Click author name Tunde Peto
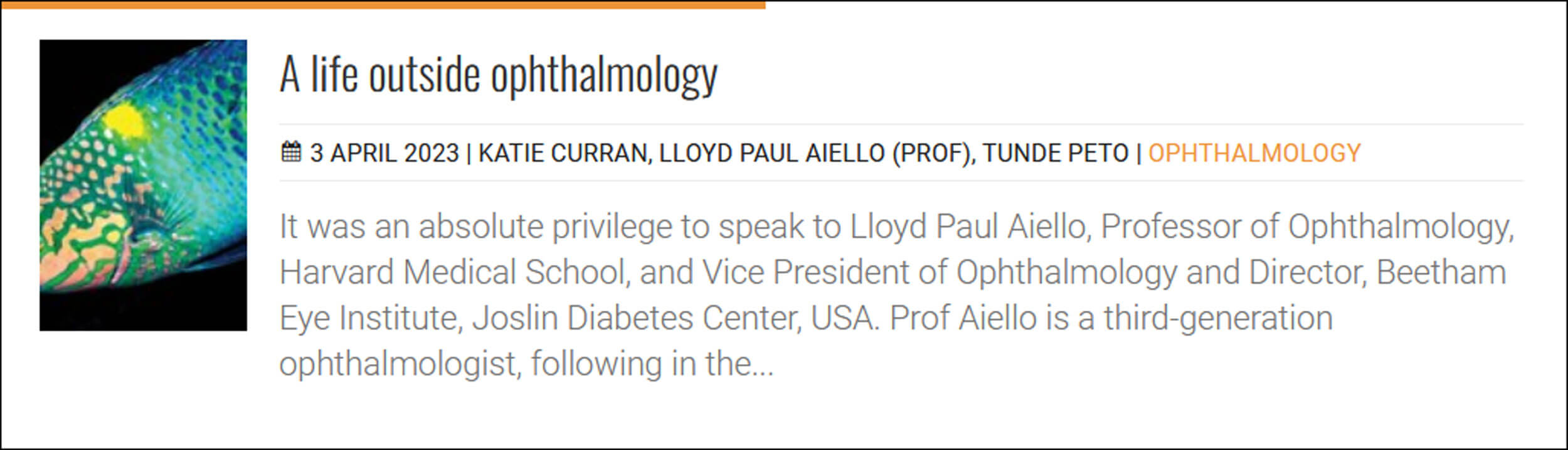 pyautogui.click(x=1055, y=153)
